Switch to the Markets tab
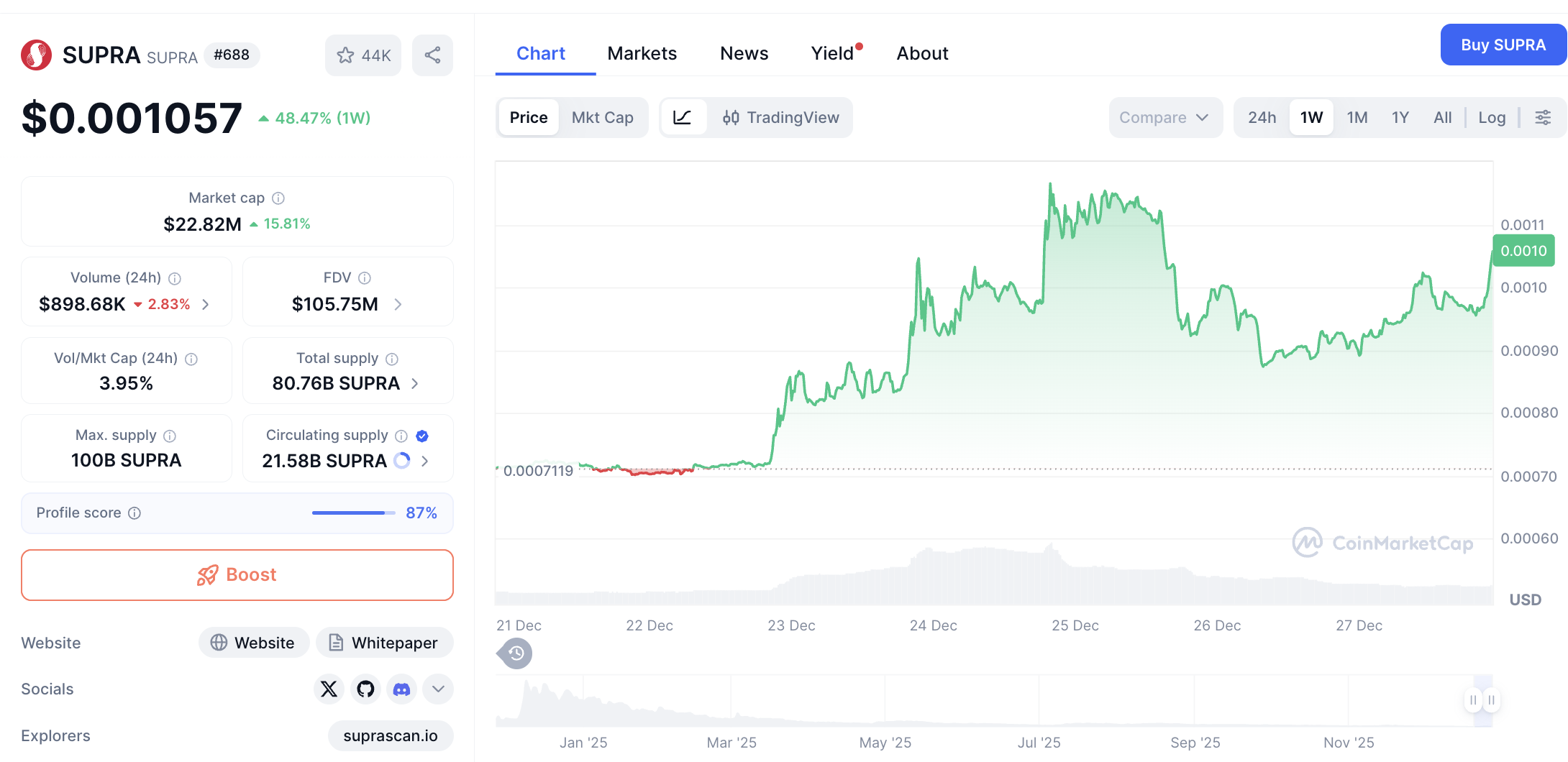The height and width of the screenshot is (762, 1568). pyautogui.click(x=642, y=53)
